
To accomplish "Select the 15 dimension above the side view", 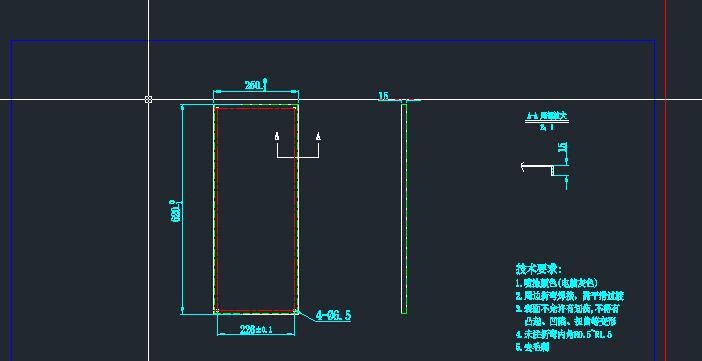I will 383,96.
